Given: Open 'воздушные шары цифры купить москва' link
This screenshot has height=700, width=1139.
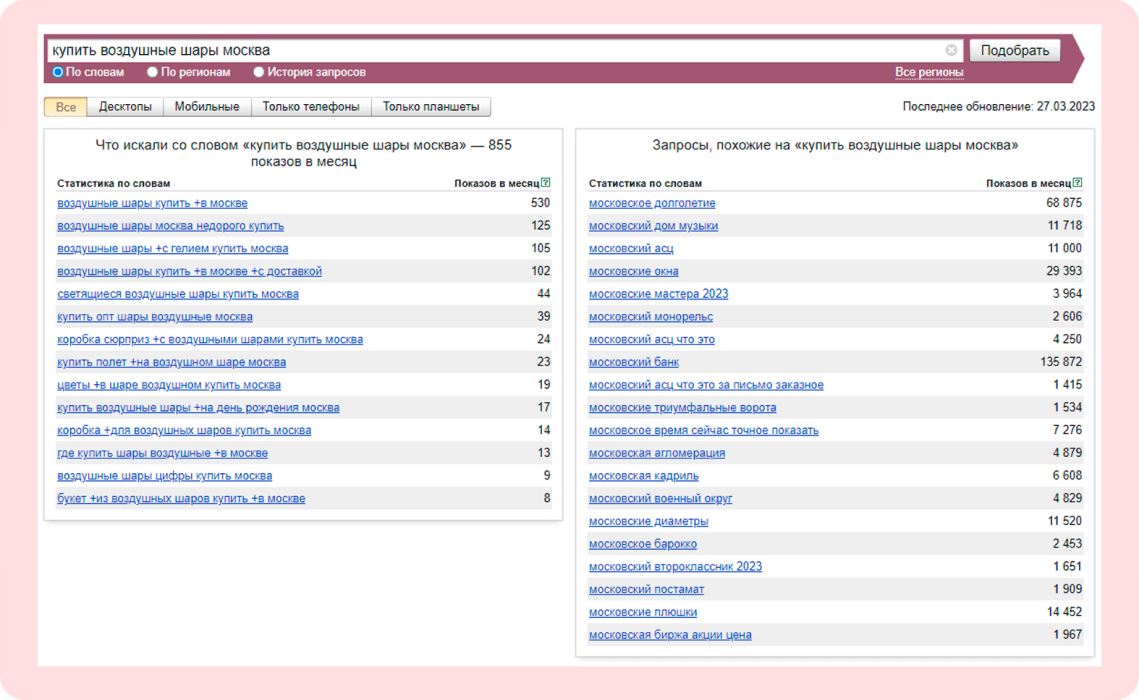Looking at the screenshot, I should coord(165,476).
